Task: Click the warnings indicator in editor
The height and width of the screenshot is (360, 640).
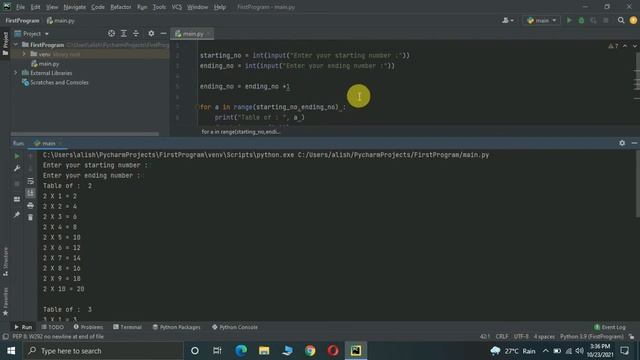Action: point(613,46)
